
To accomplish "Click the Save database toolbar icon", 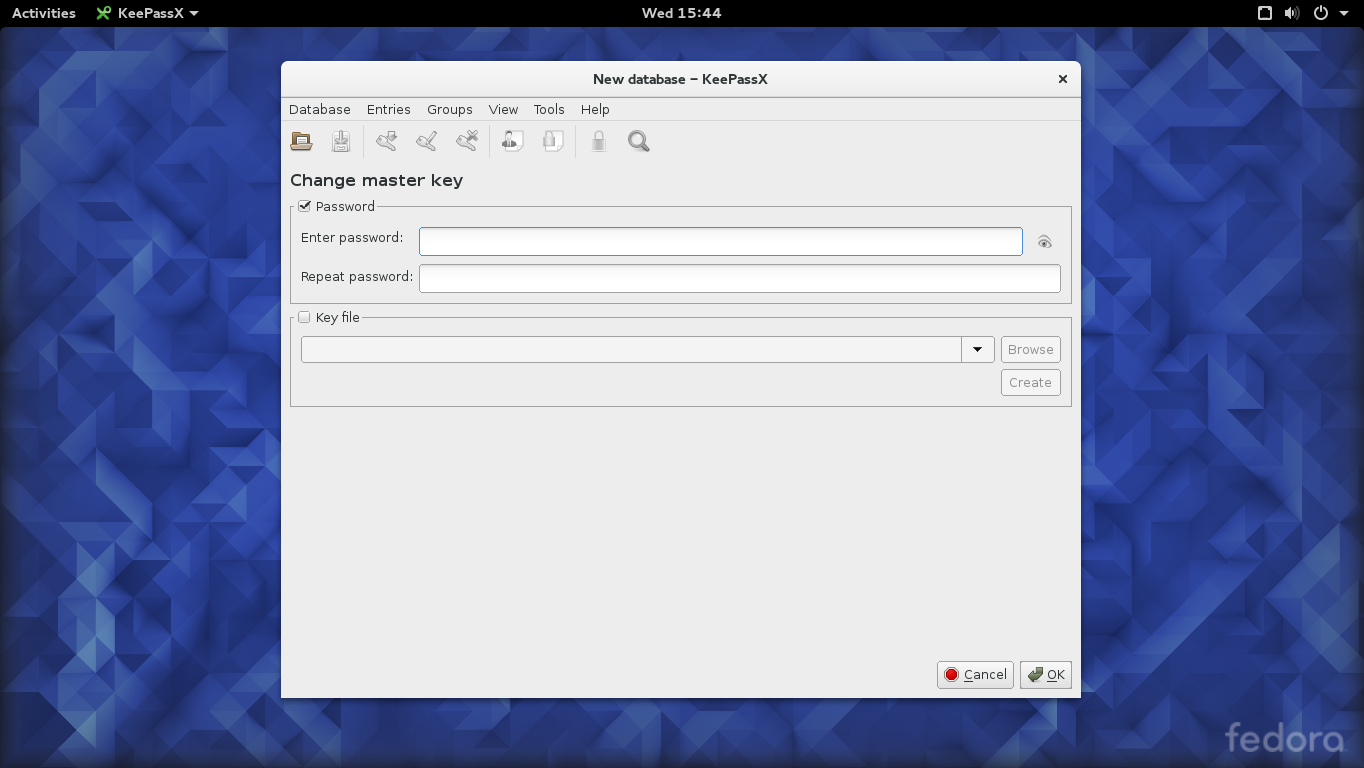I will (x=341, y=141).
